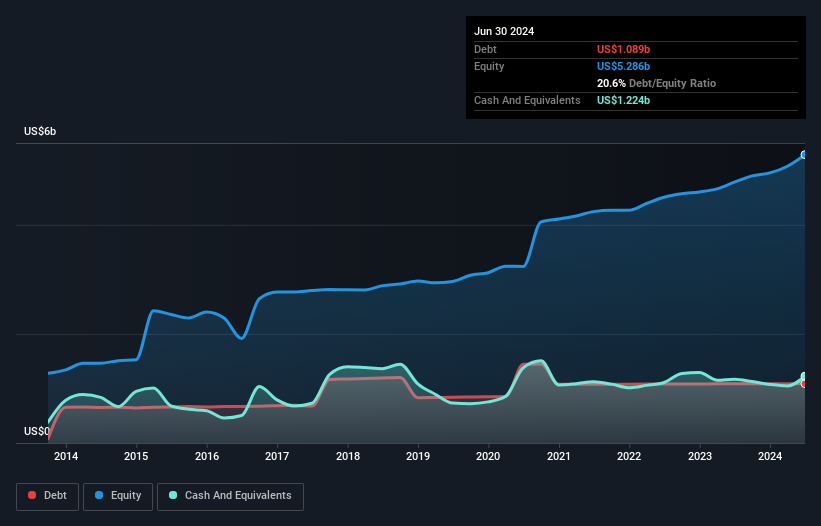
Task: Click the 2015 x-axis label
Action: [x=136, y=456]
